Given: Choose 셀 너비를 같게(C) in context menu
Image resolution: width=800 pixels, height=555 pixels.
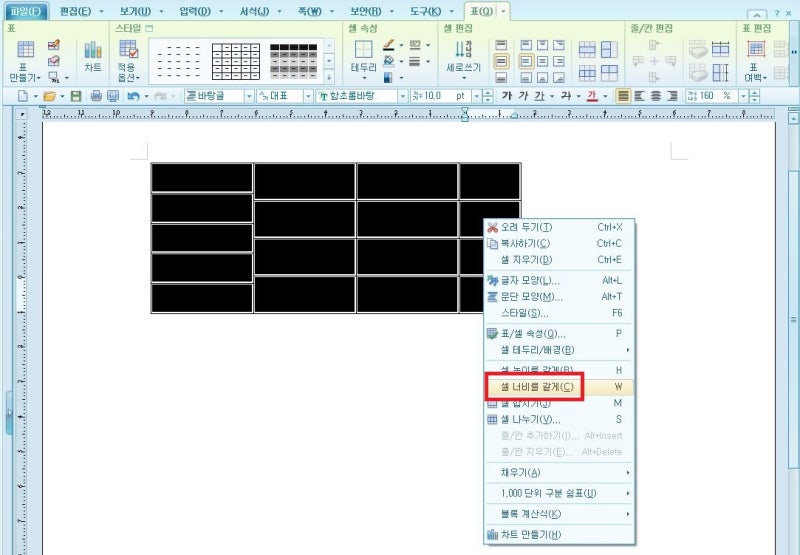Looking at the screenshot, I should tap(559, 387).
